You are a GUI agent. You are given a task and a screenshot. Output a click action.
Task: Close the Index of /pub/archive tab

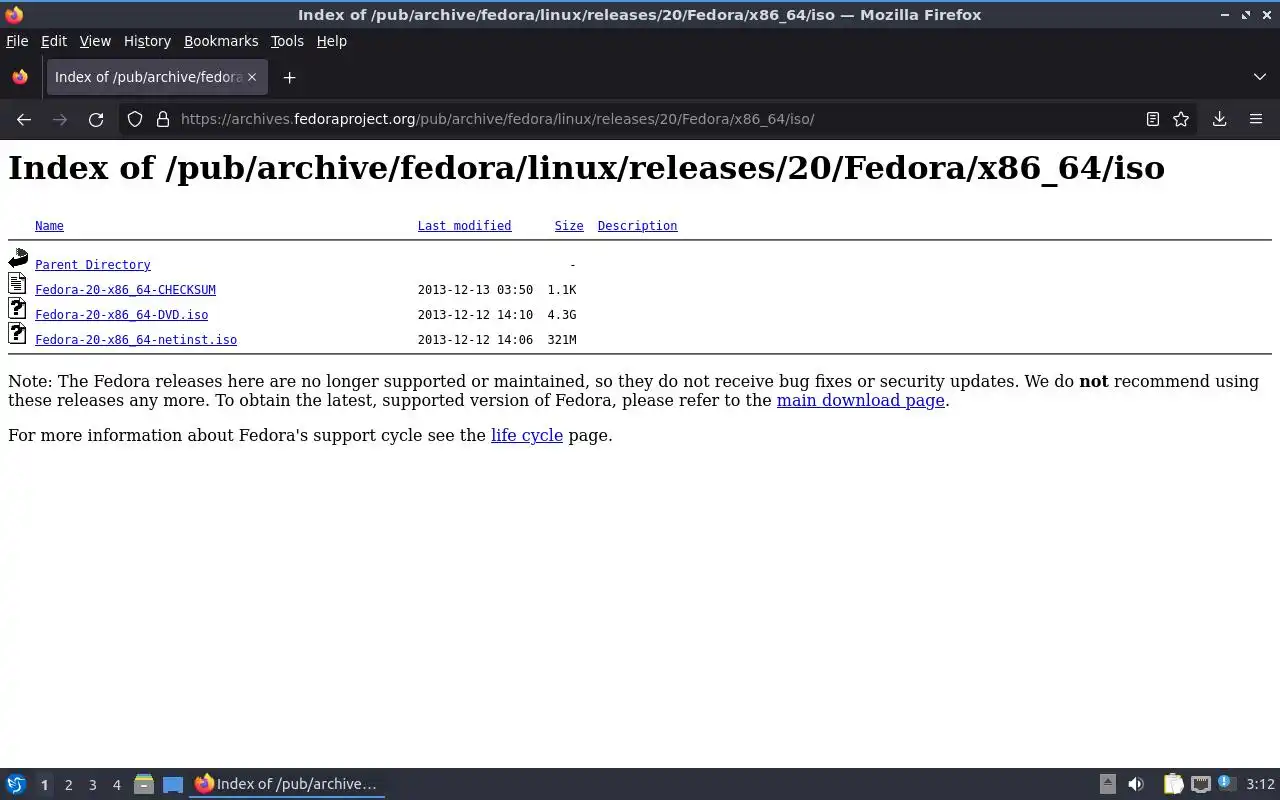coord(252,77)
